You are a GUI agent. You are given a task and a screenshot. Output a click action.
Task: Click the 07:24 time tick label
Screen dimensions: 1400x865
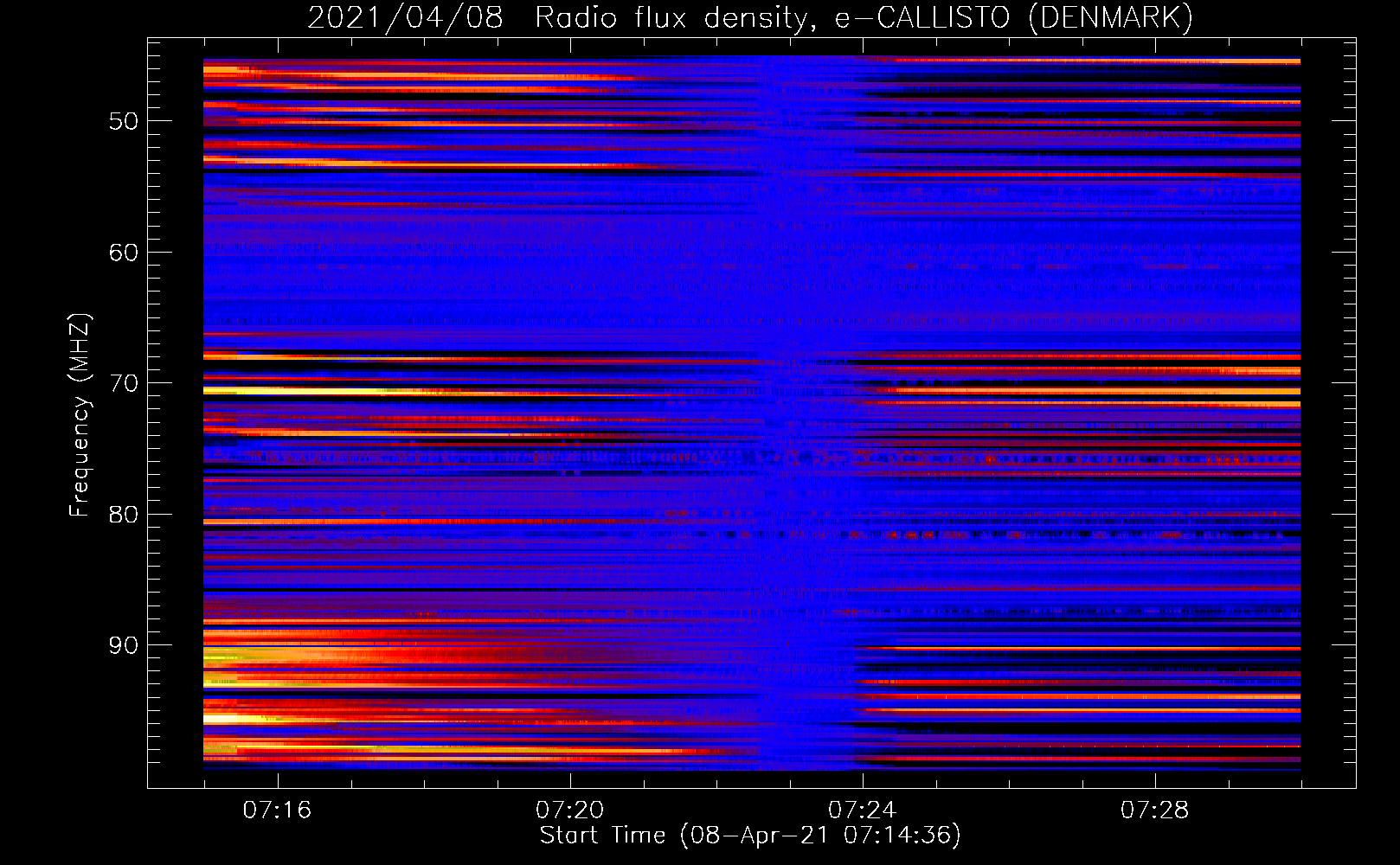coord(862,811)
